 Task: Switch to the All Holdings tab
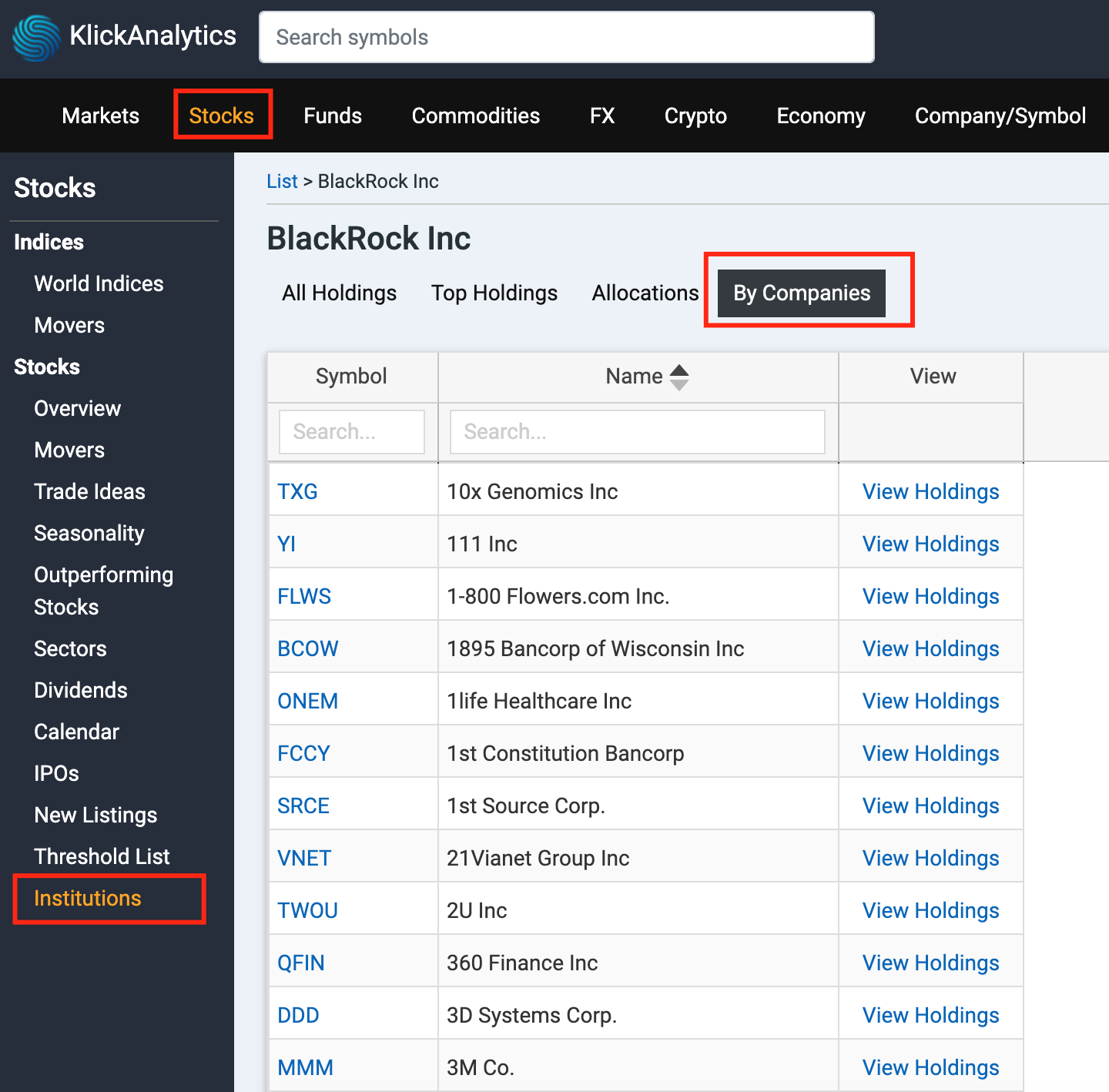pos(340,293)
